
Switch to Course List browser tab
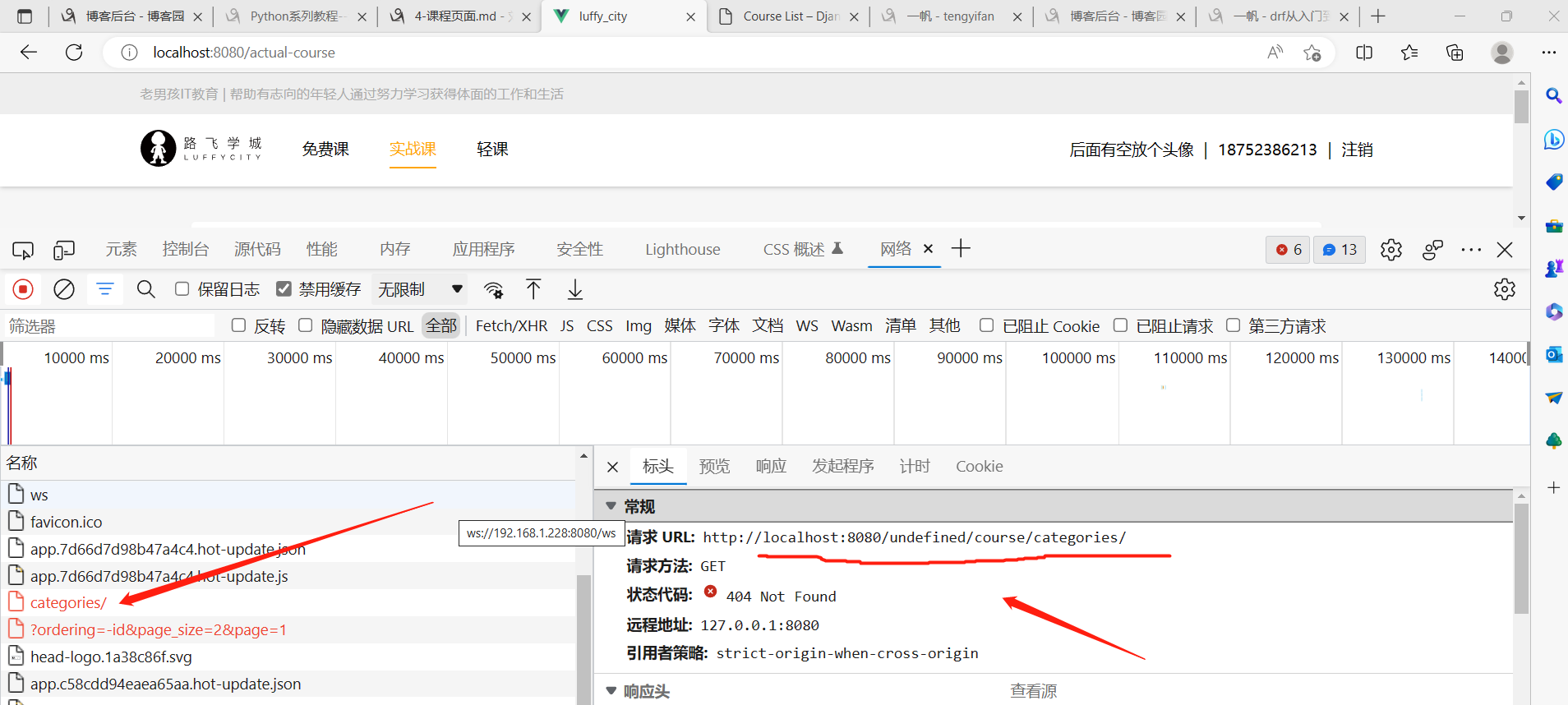pyautogui.click(x=789, y=16)
